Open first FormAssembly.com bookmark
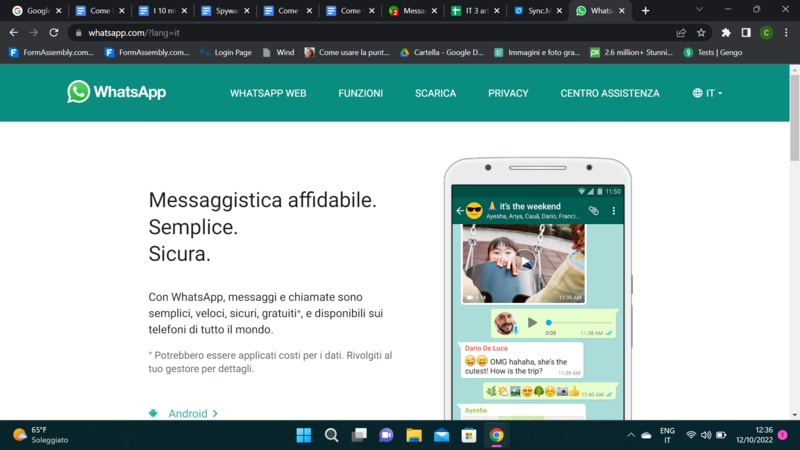The width and height of the screenshot is (800, 450). pyautogui.click(x=52, y=53)
